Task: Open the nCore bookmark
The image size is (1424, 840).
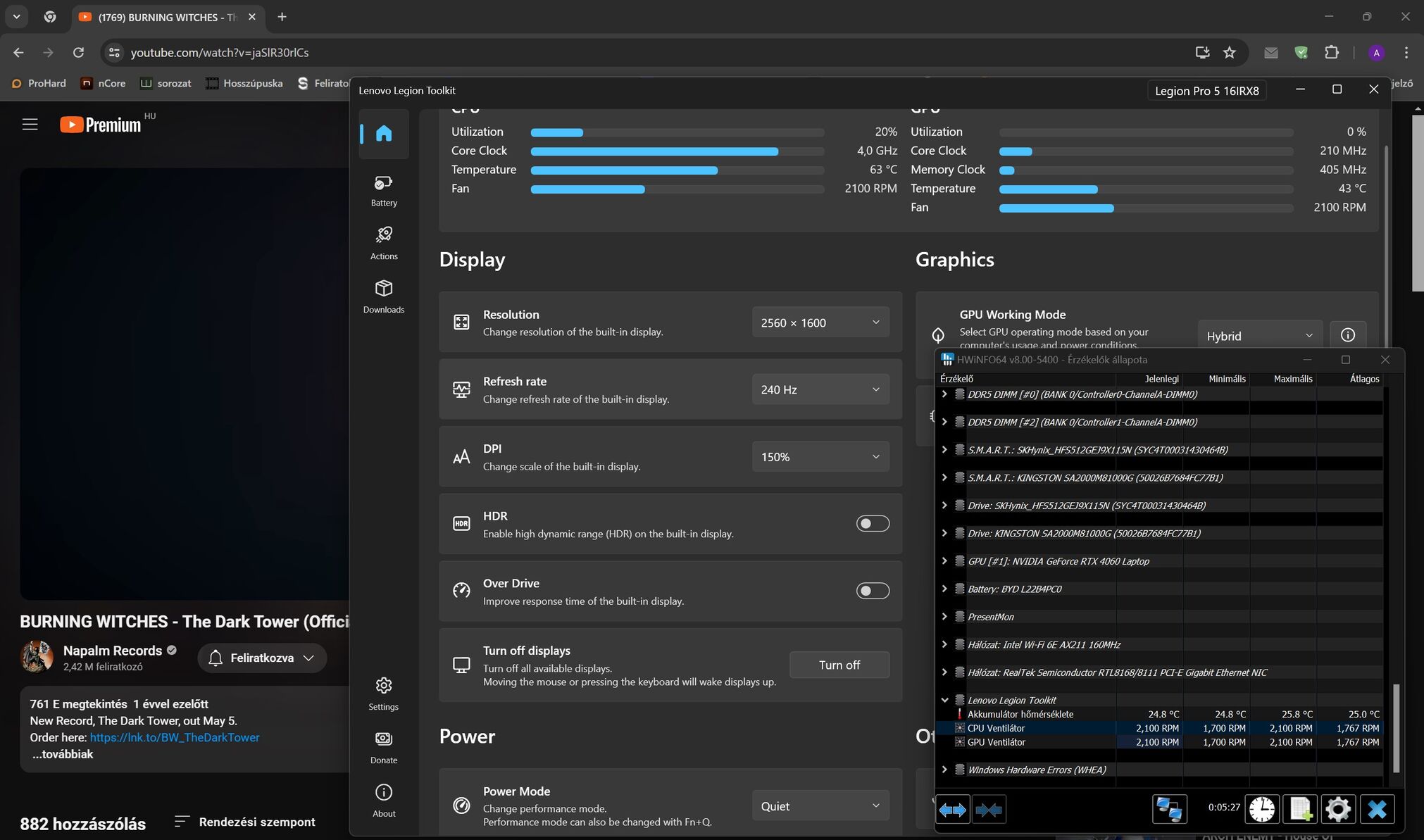Action: coord(104,83)
